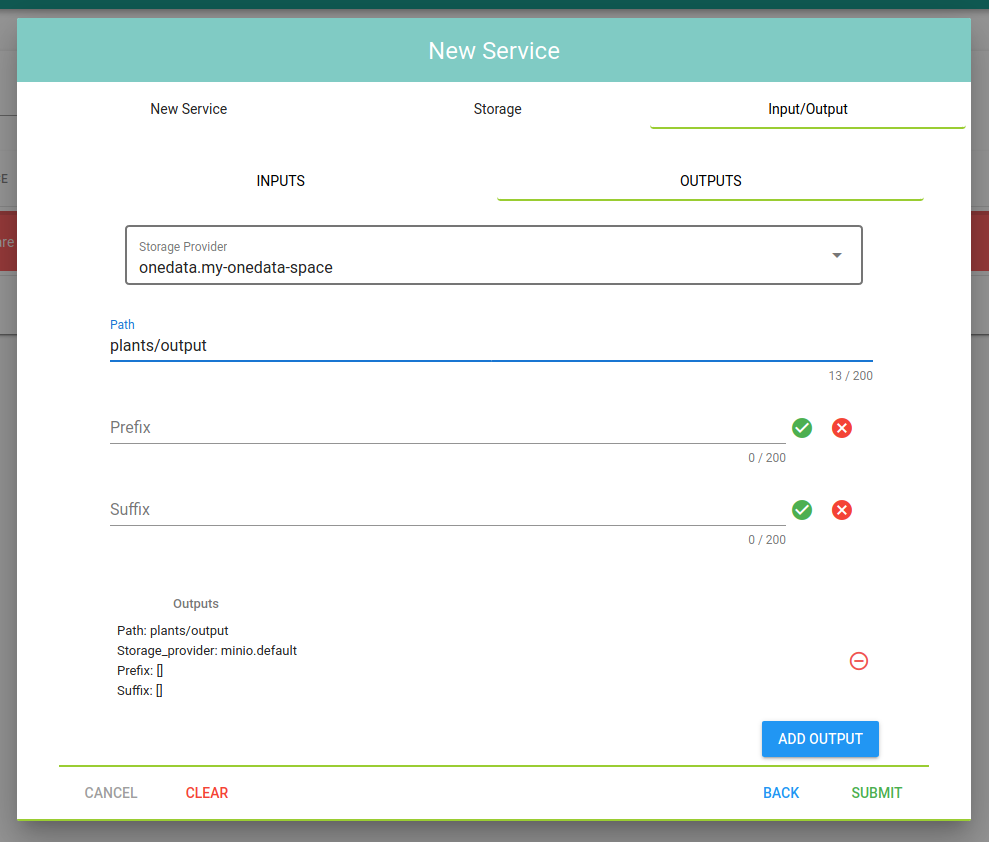Discard the Prefix with red X icon
The image size is (989, 842).
click(x=842, y=428)
